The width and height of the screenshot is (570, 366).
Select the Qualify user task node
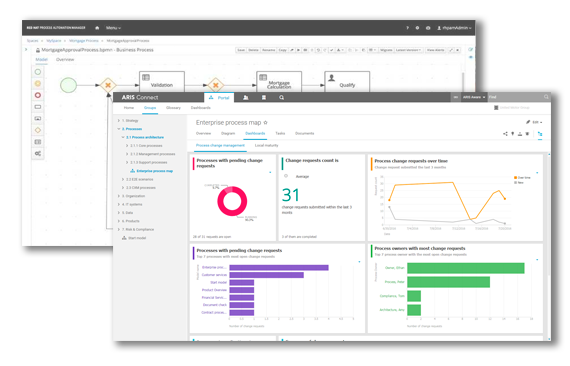point(347,82)
